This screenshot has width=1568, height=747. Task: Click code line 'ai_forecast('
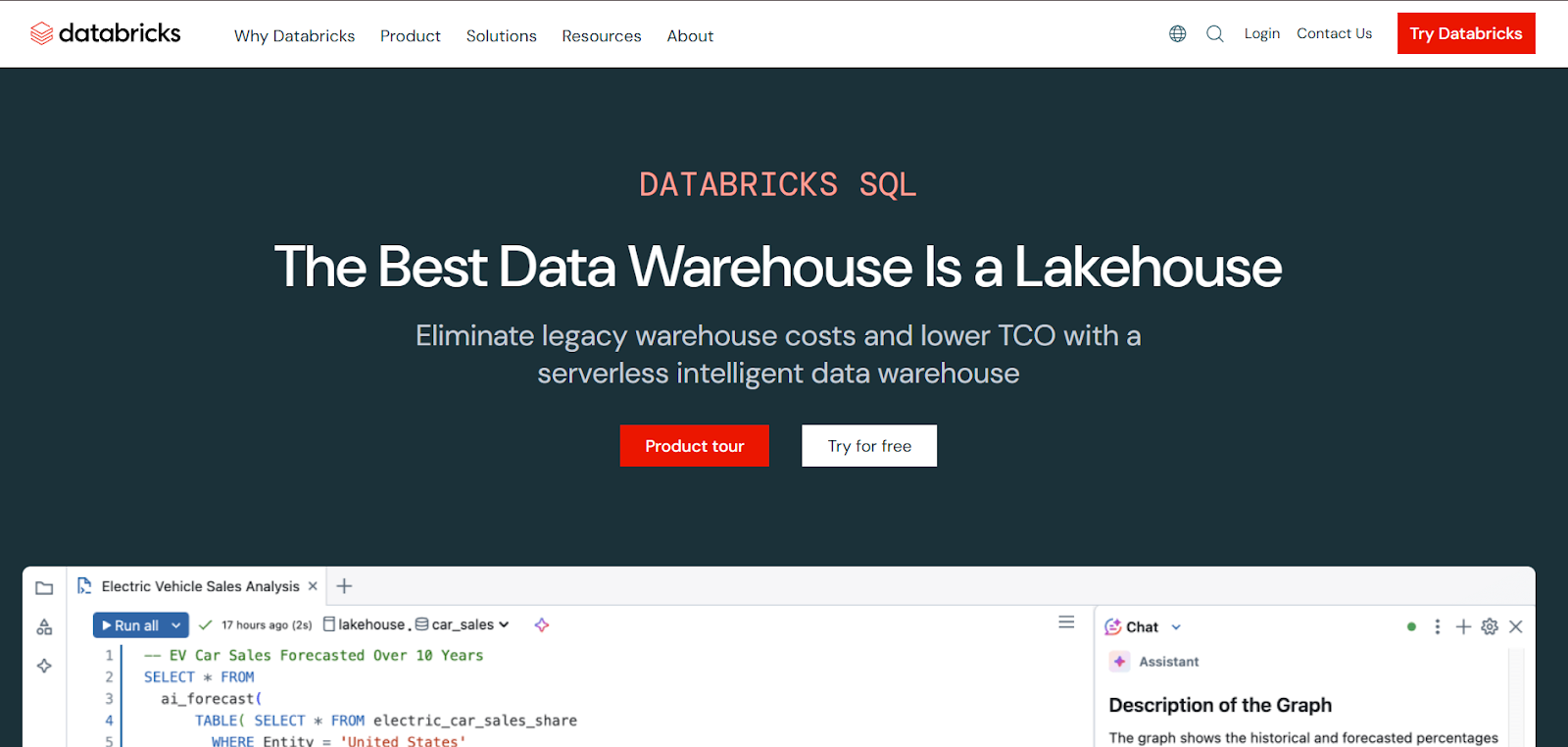pos(212,699)
